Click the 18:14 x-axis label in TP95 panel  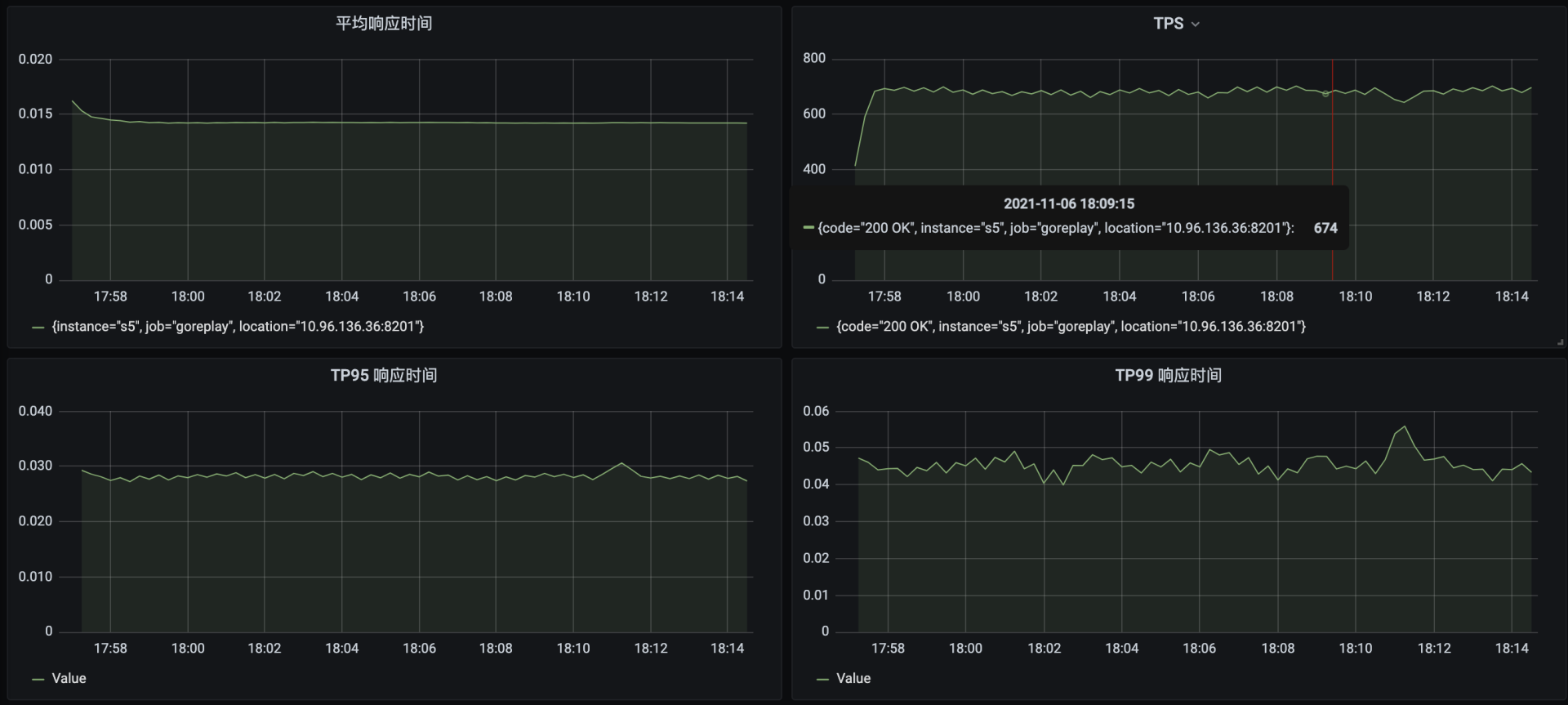tap(727, 649)
